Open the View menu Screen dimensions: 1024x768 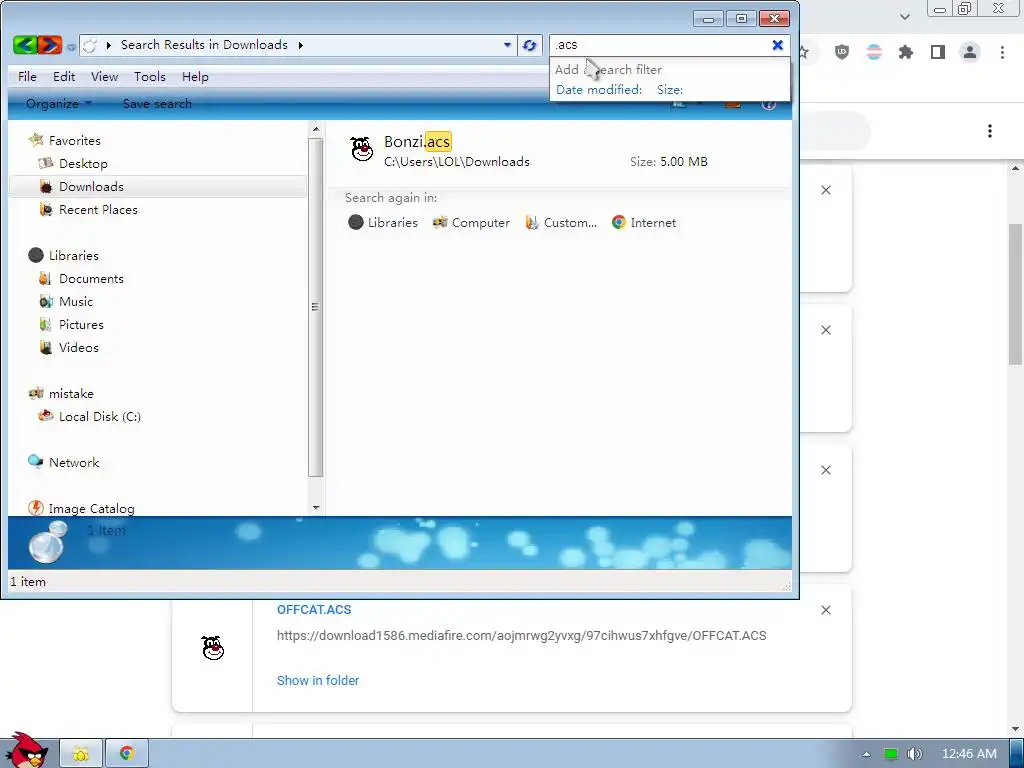click(104, 76)
